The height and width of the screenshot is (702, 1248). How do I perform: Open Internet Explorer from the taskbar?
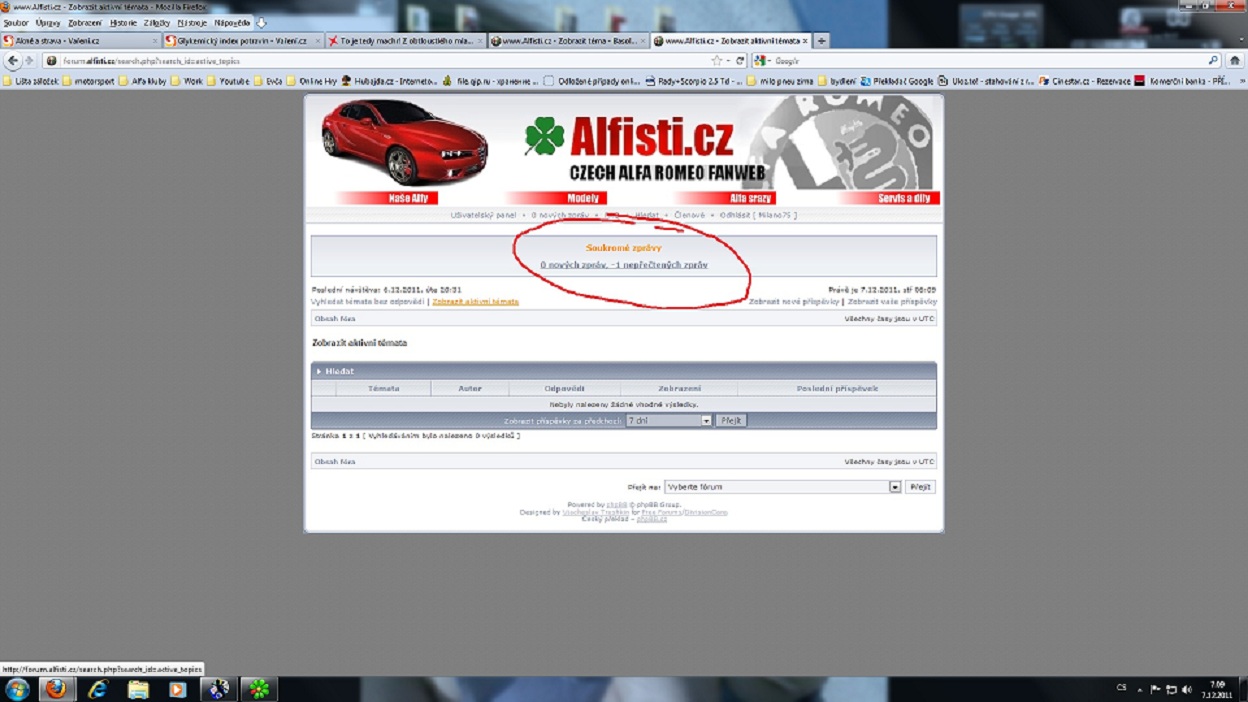(x=97, y=689)
